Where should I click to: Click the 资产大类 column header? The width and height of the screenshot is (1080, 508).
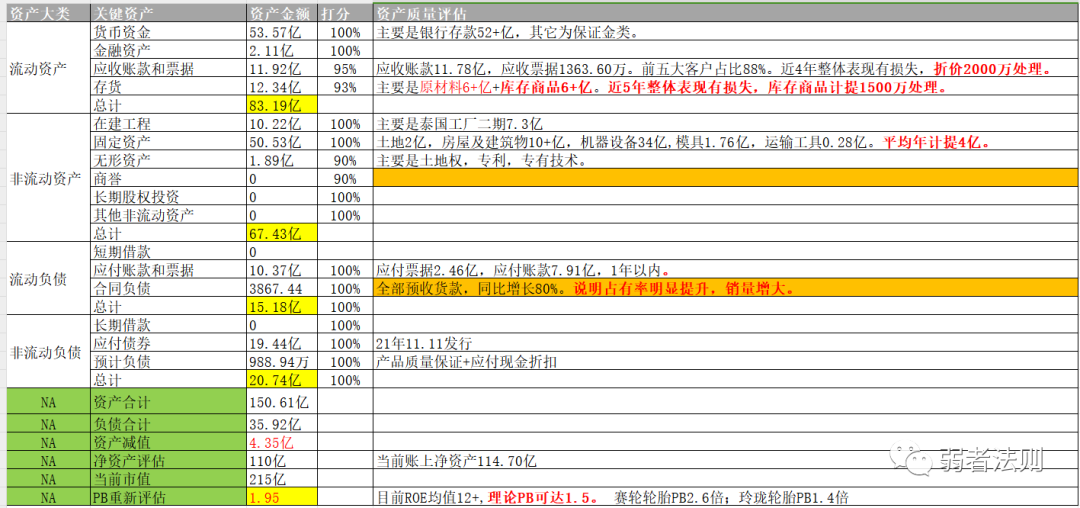[48, 14]
